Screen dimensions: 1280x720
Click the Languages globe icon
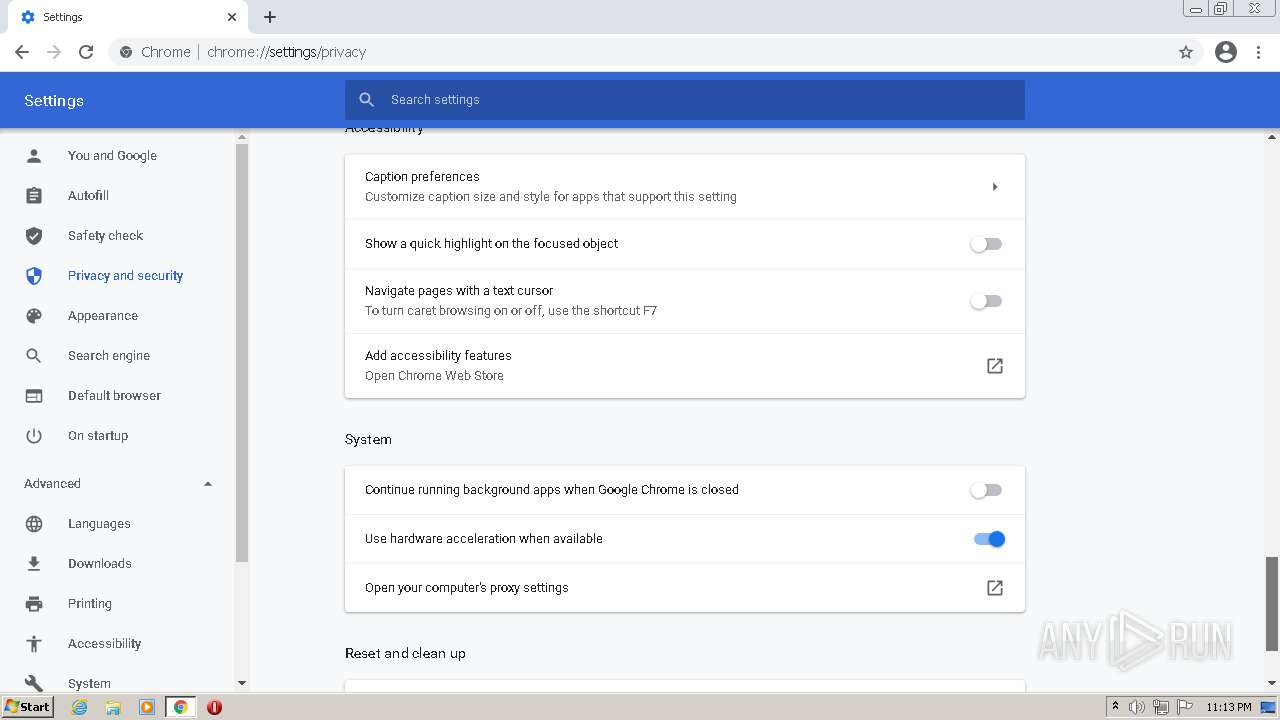[x=34, y=524]
